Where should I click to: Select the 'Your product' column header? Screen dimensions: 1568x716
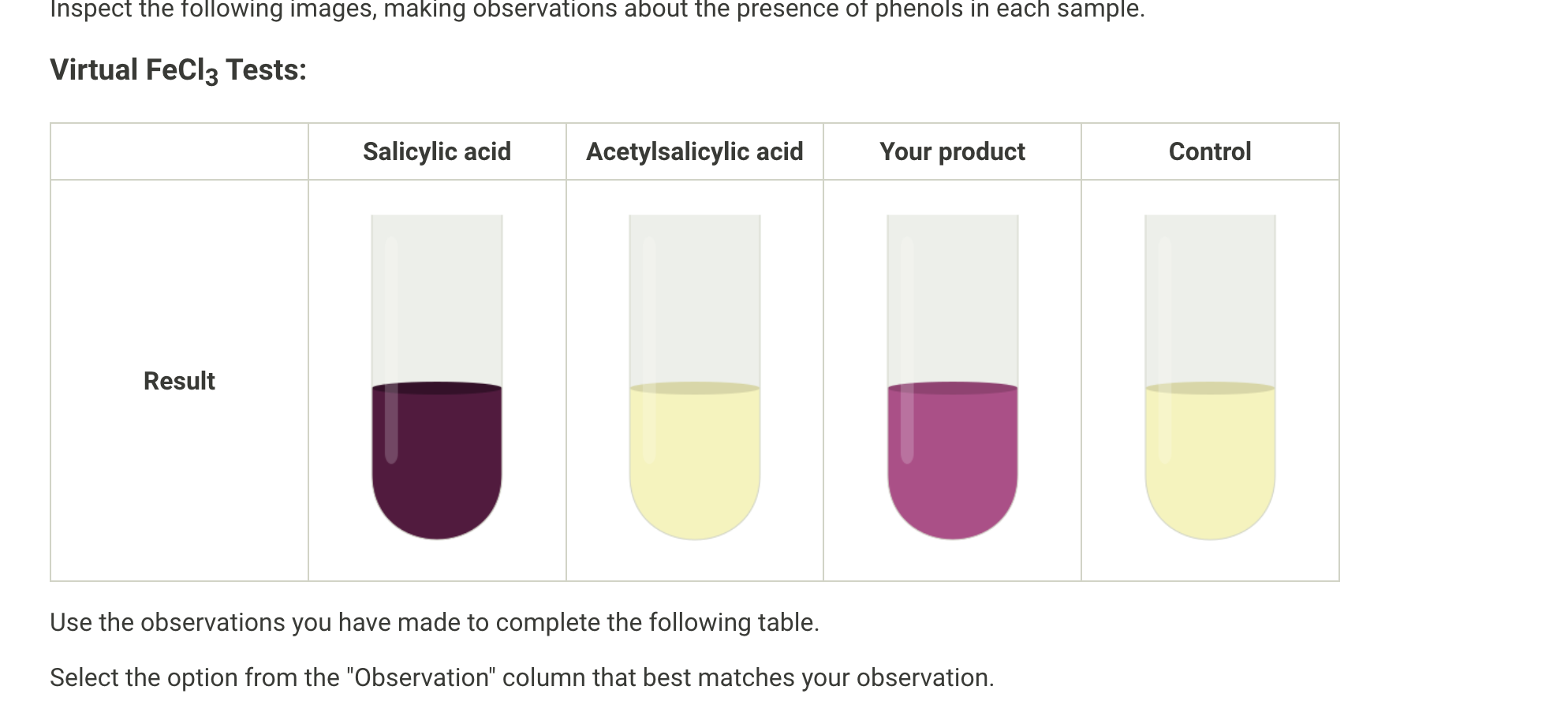click(952, 151)
